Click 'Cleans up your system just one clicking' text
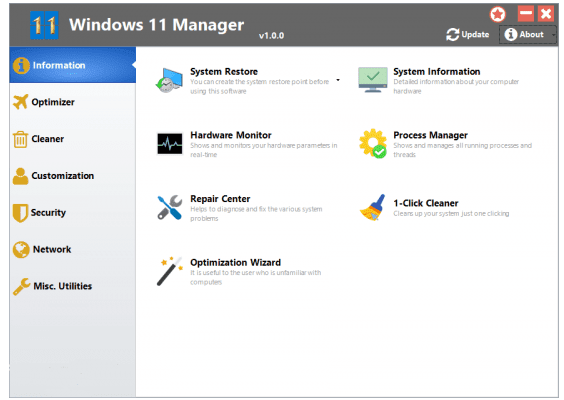 [451, 214]
